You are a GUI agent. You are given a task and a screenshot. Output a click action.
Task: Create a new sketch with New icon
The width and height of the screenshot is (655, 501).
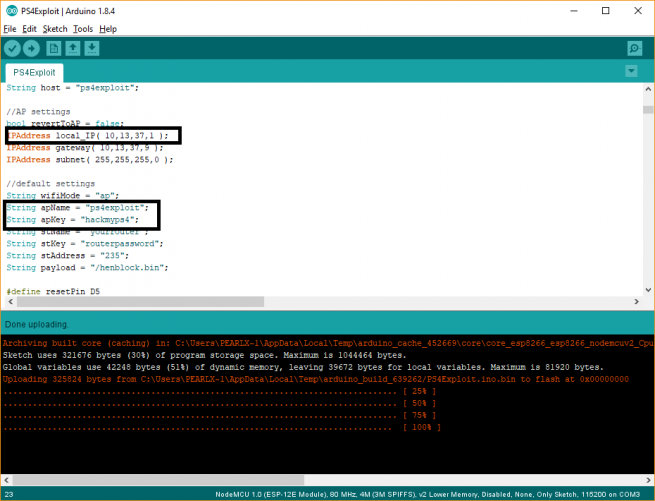[53, 48]
